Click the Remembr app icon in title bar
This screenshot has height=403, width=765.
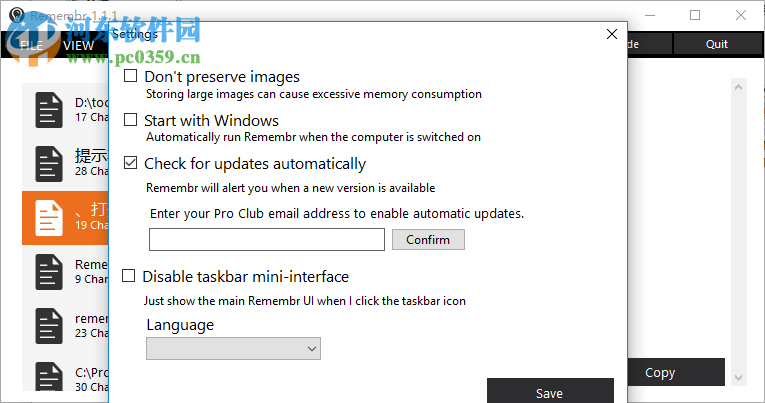[15, 15]
